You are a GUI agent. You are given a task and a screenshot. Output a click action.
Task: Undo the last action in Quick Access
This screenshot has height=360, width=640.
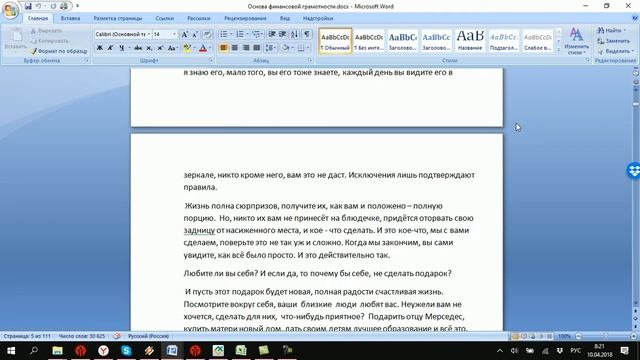[38, 6]
